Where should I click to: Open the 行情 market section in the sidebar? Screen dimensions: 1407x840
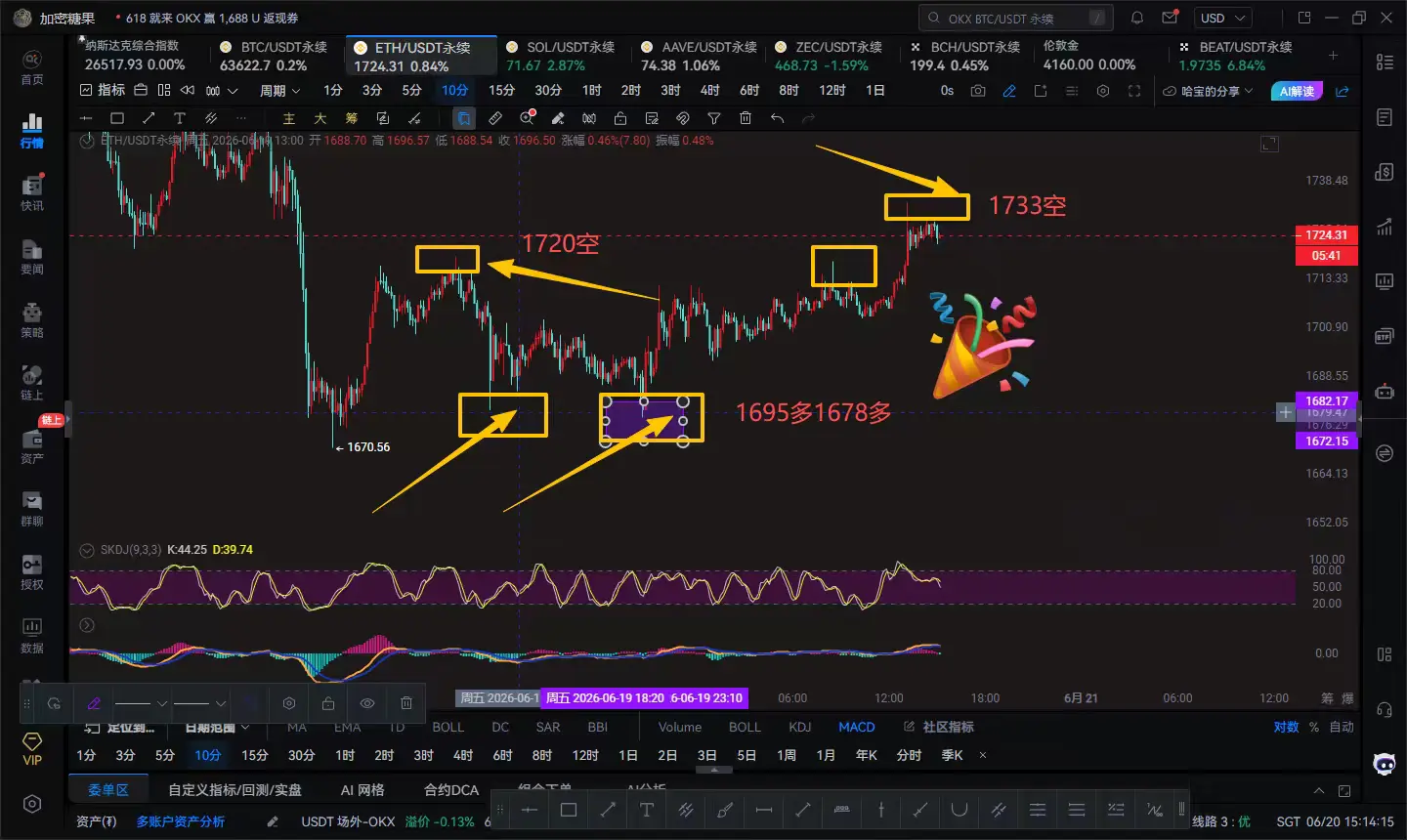pos(32,131)
